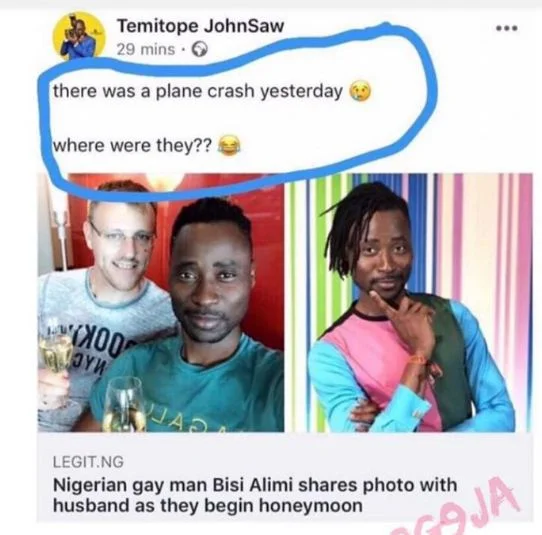
Task: Click the globe public privacy icon
Action: click(x=200, y=49)
